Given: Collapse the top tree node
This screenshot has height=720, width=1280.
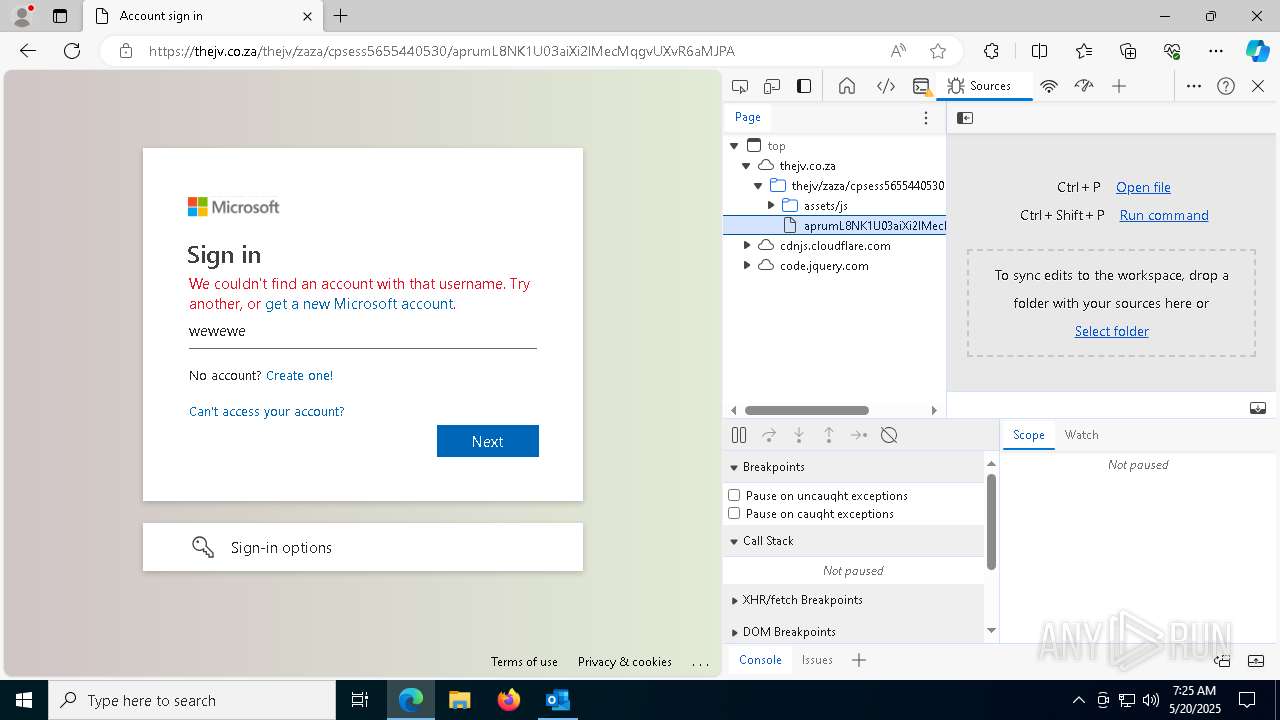Looking at the screenshot, I should point(734,146).
